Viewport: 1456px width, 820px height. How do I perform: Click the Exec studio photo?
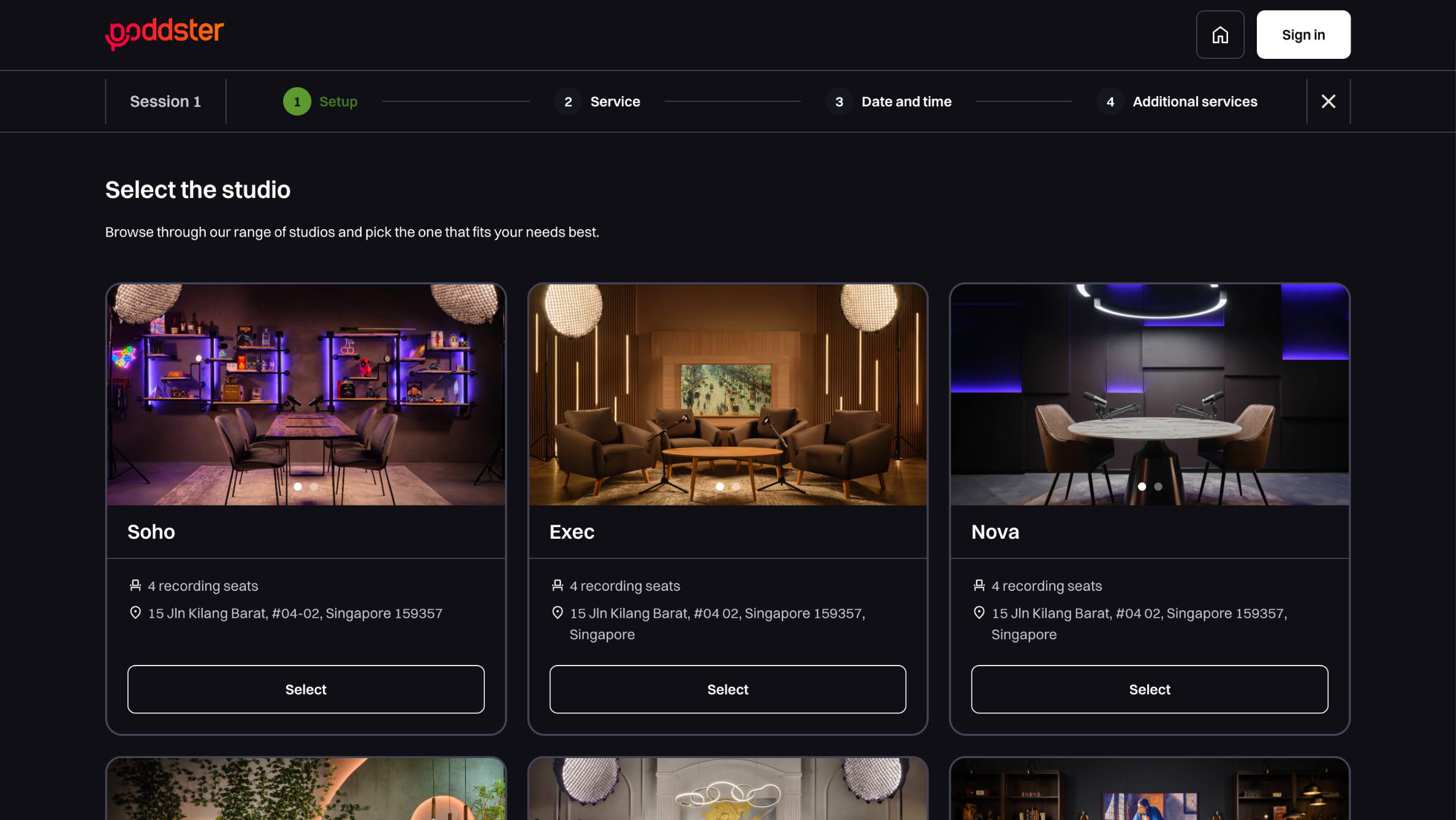point(727,394)
